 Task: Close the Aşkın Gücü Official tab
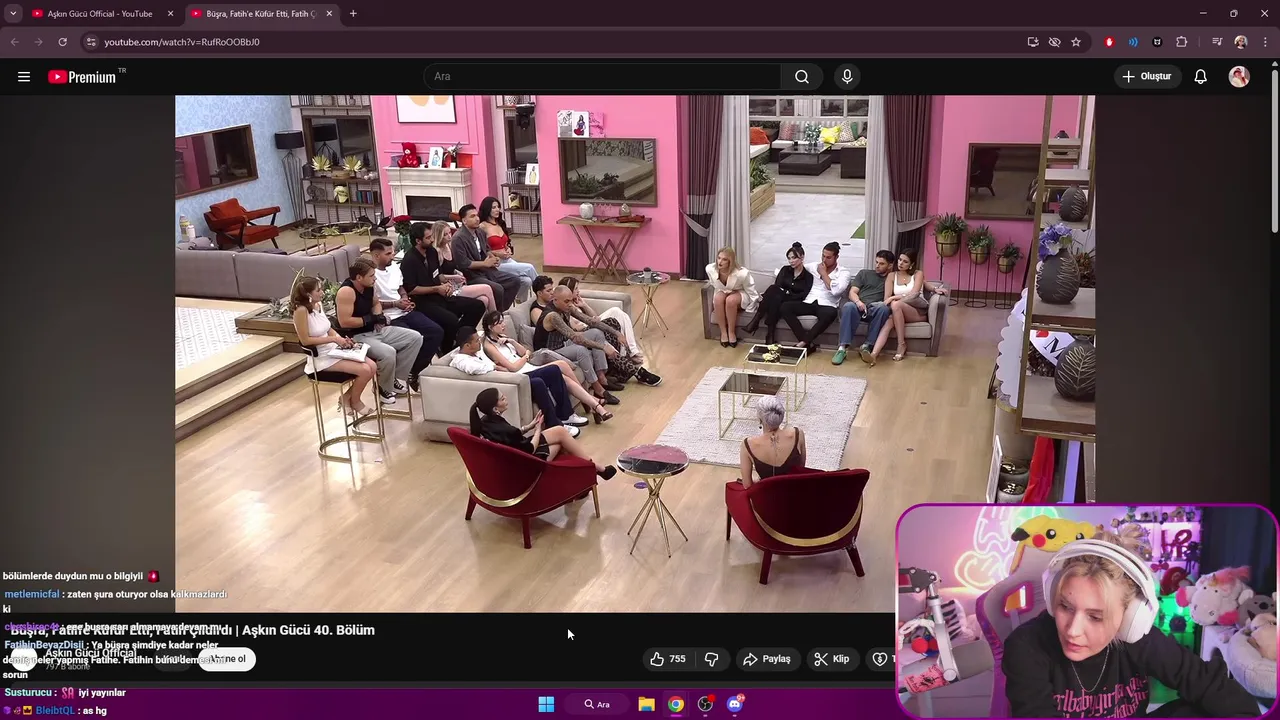(170, 14)
